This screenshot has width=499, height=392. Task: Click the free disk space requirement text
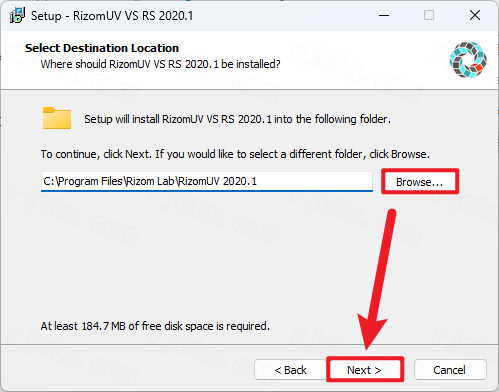click(x=155, y=326)
